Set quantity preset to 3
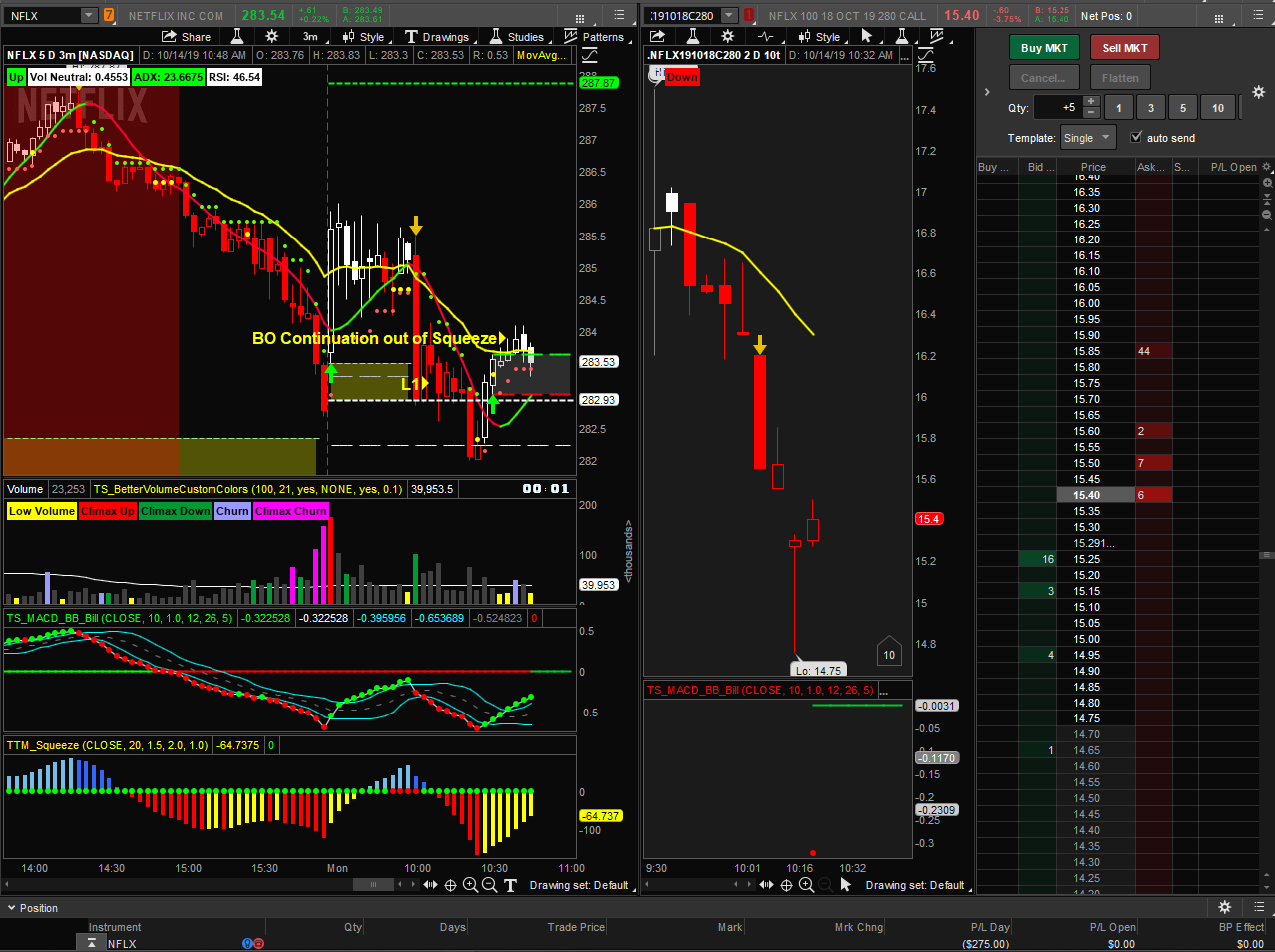1275x952 pixels. pyautogui.click(x=1151, y=108)
